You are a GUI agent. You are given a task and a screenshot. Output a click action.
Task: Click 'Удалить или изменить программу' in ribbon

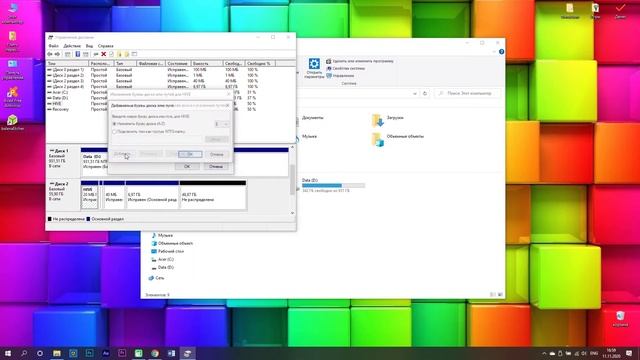click(x=360, y=61)
